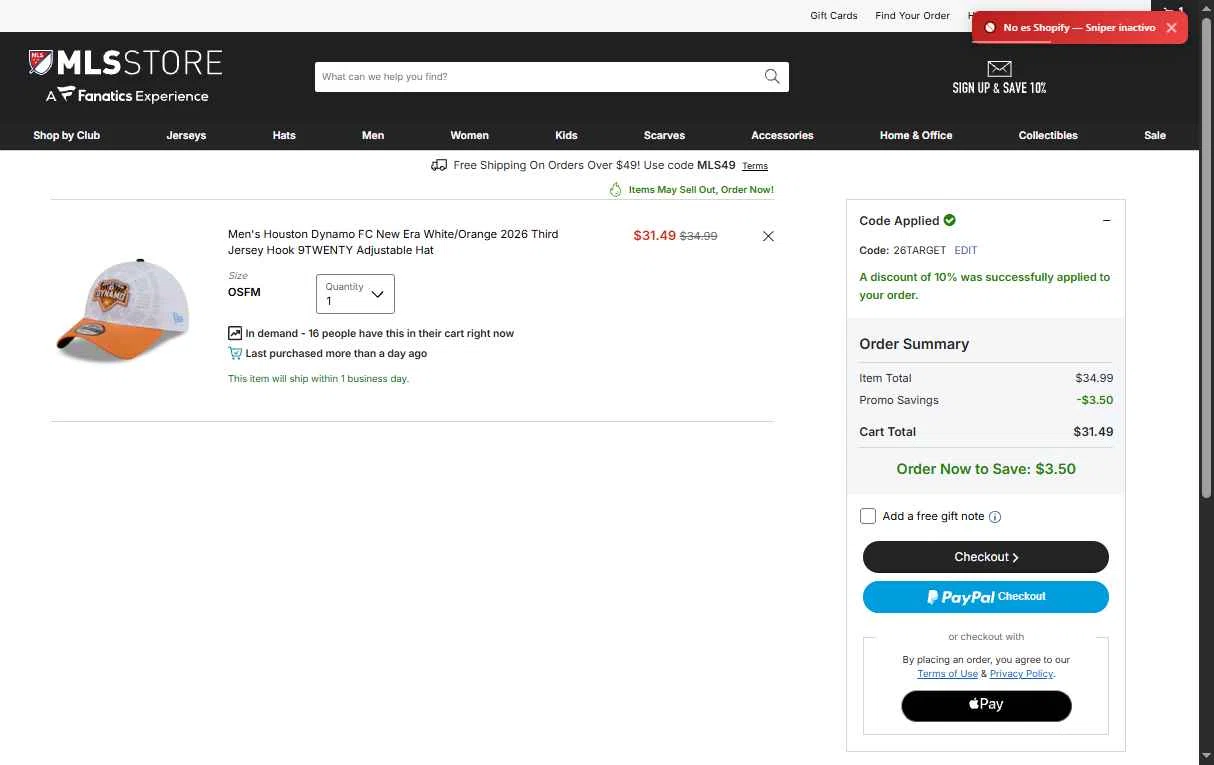This screenshot has width=1214, height=765.
Task: Open the Jerseys menu
Action: [186, 135]
